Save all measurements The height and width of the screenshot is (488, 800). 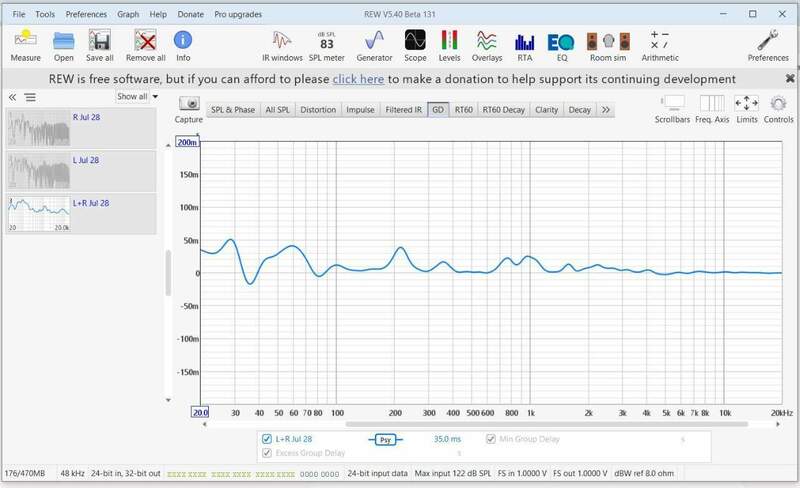99,45
